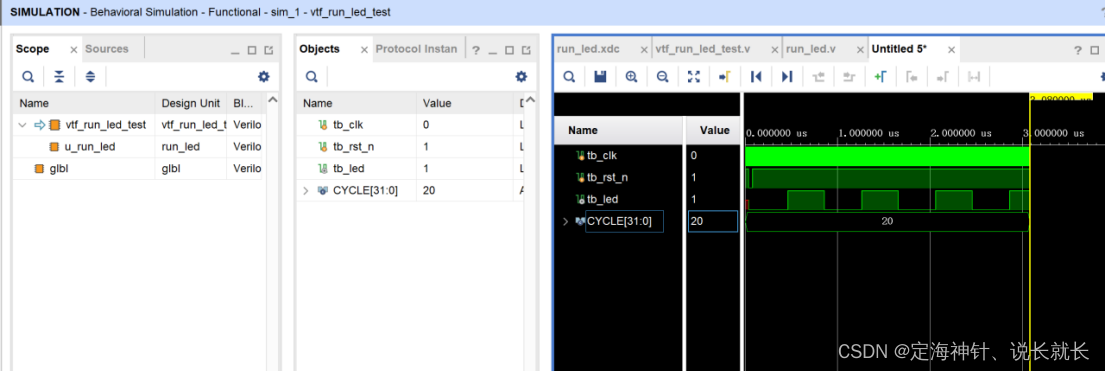Open help for the Objects panel

click(475, 50)
